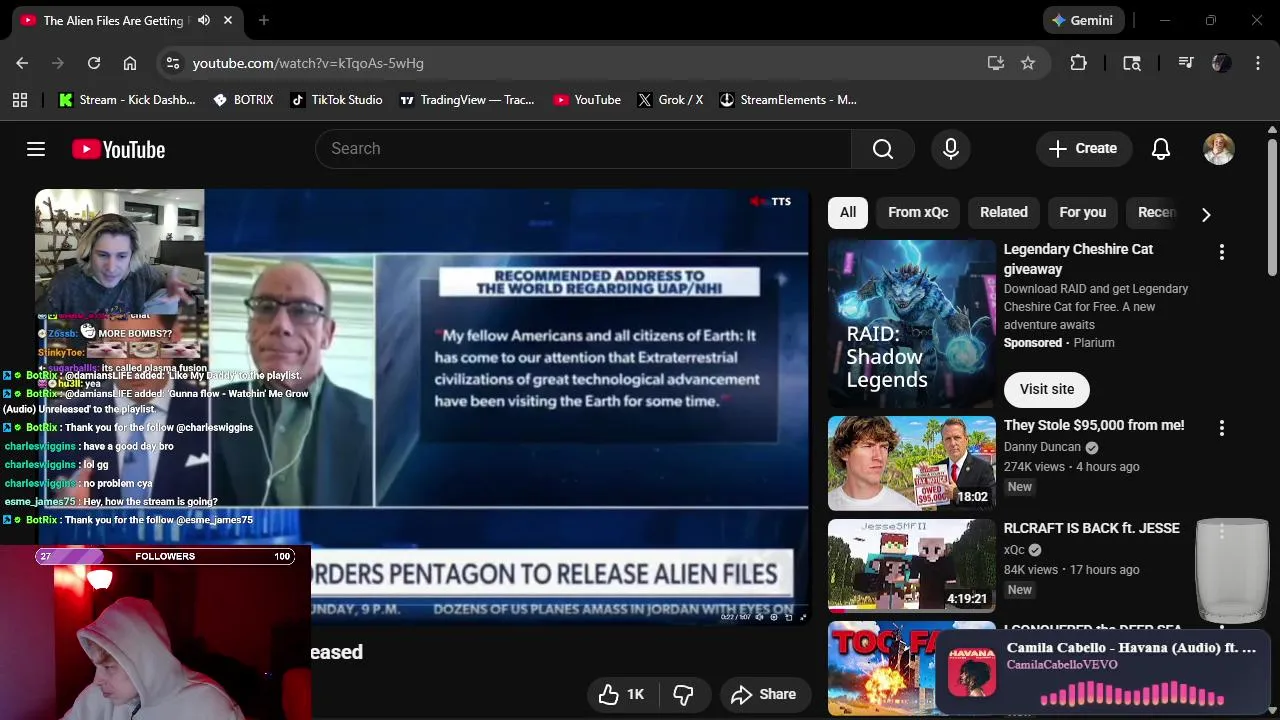Go back to the previous page
Viewport: 1280px width, 720px height.
22,63
